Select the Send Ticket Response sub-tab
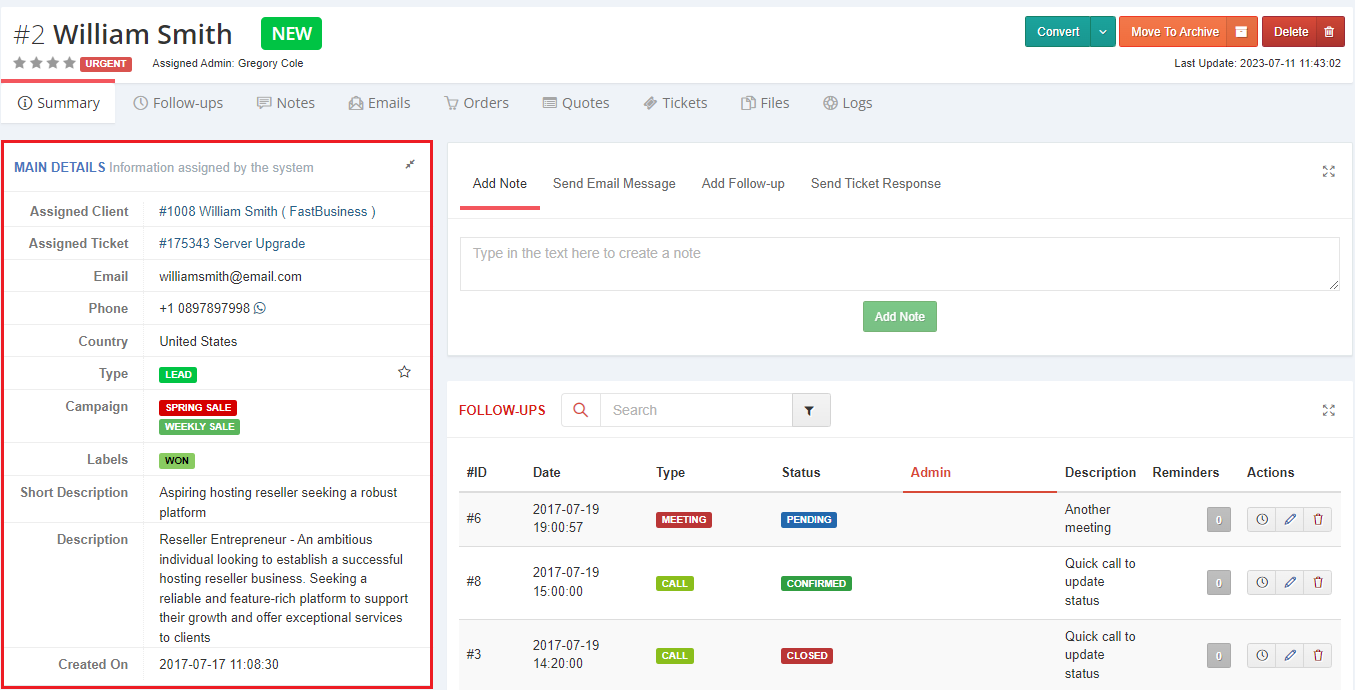1355x690 pixels. (x=876, y=184)
